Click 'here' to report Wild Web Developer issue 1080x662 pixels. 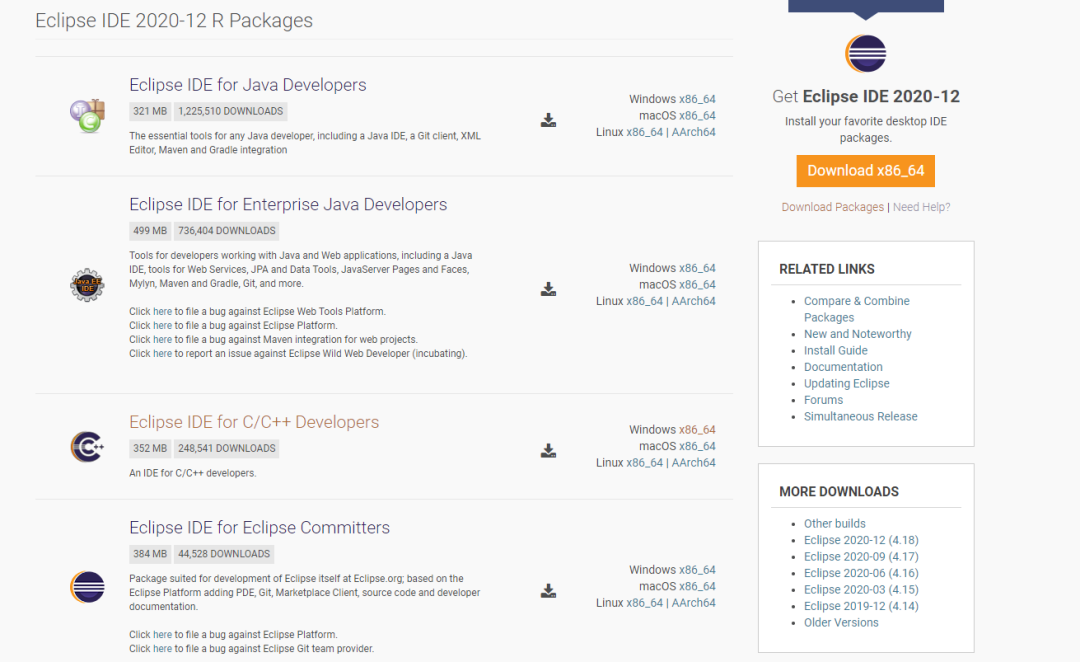(163, 353)
